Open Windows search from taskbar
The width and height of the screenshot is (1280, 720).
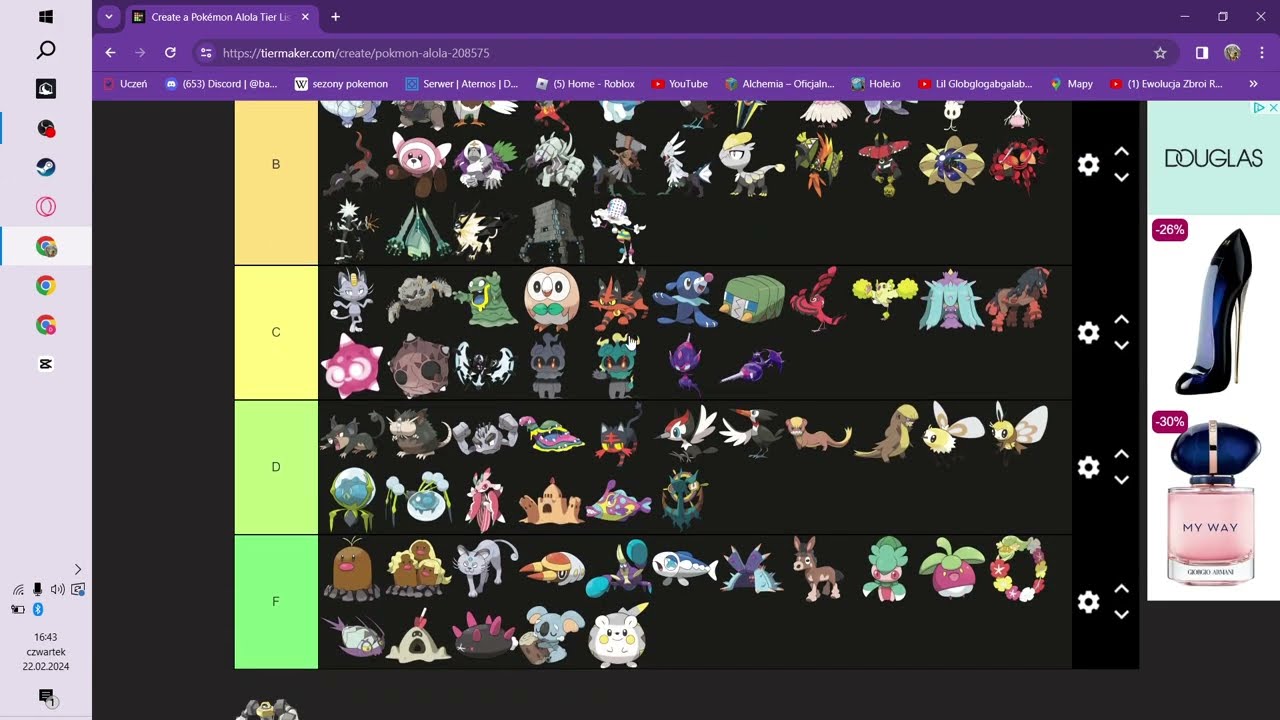[x=46, y=50]
